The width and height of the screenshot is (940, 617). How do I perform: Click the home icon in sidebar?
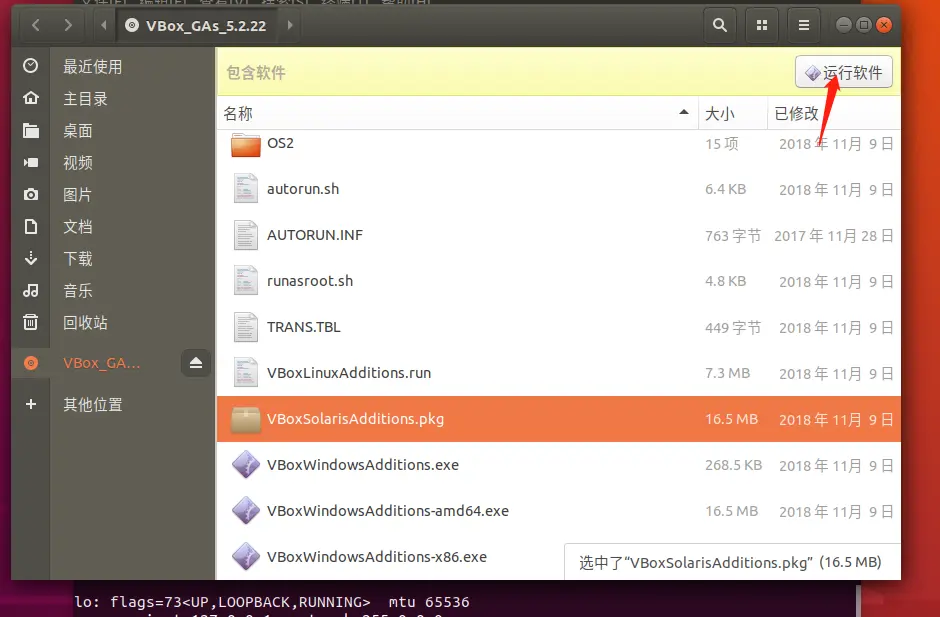(31, 98)
